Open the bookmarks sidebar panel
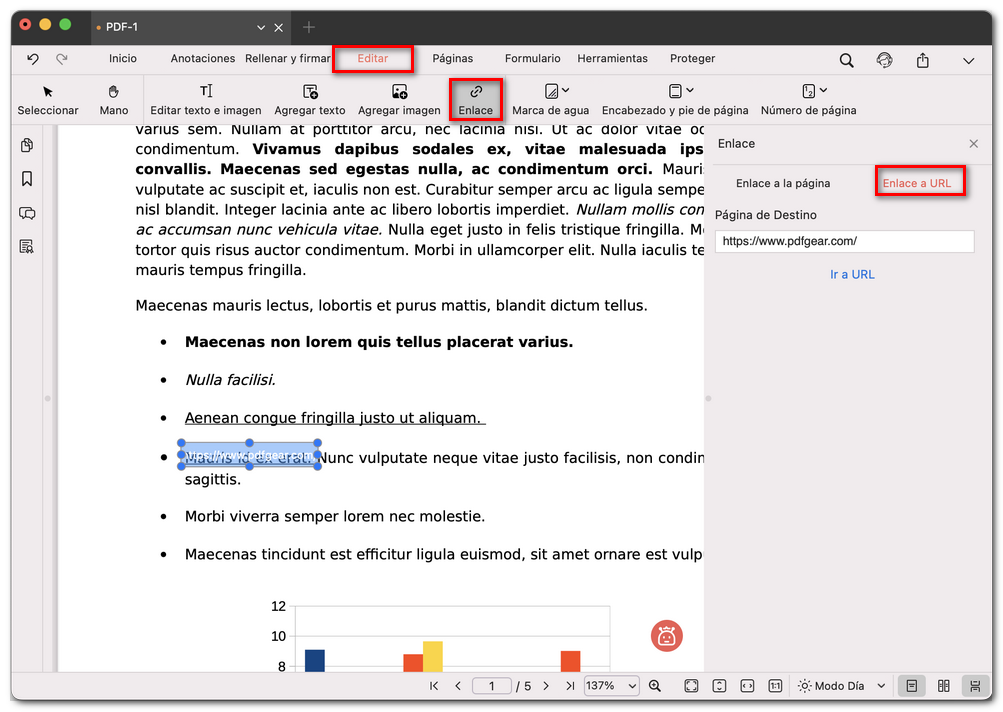This screenshot has height=712, width=1003. (27, 179)
